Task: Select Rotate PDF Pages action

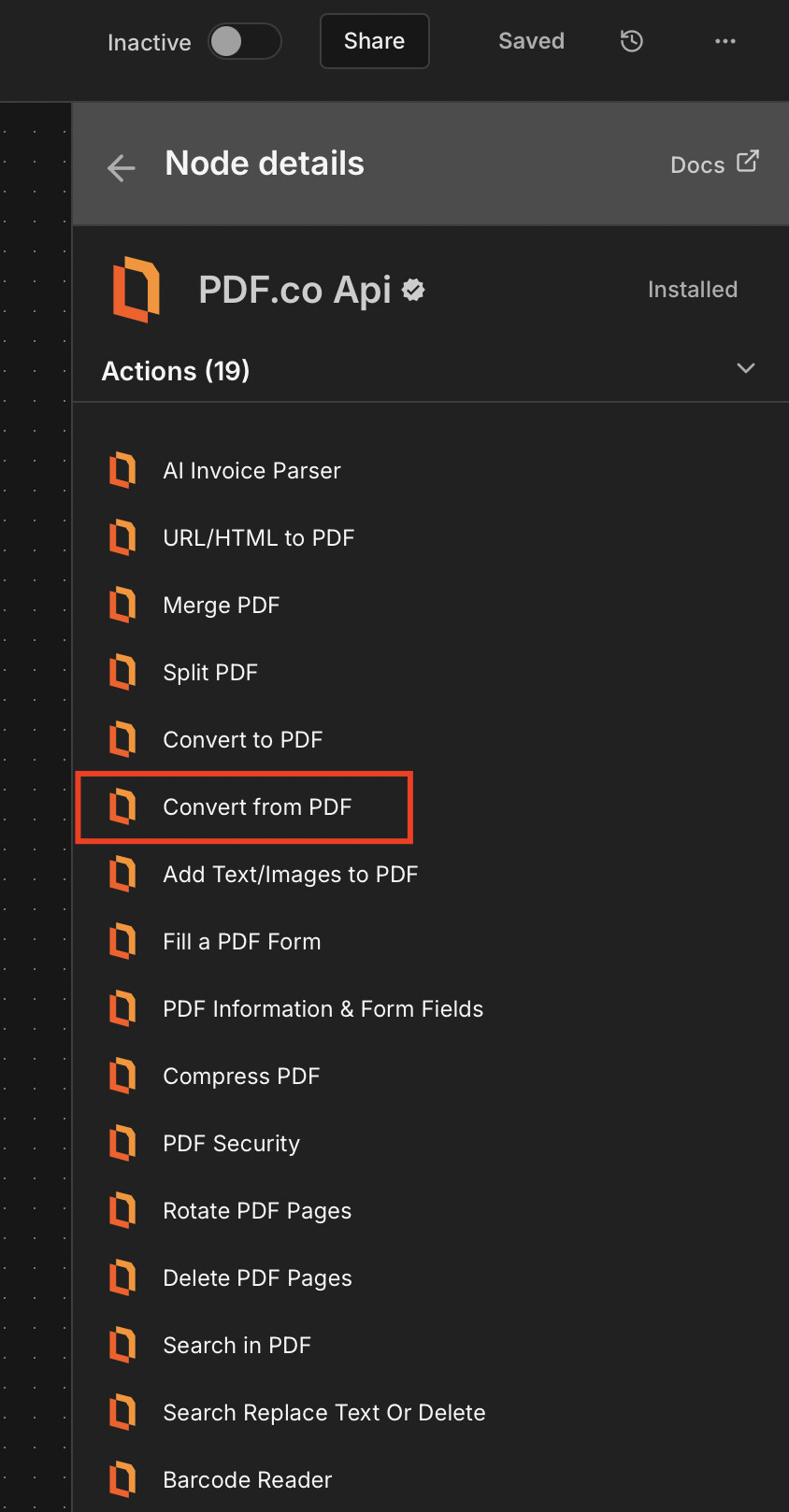Action: [x=257, y=1210]
